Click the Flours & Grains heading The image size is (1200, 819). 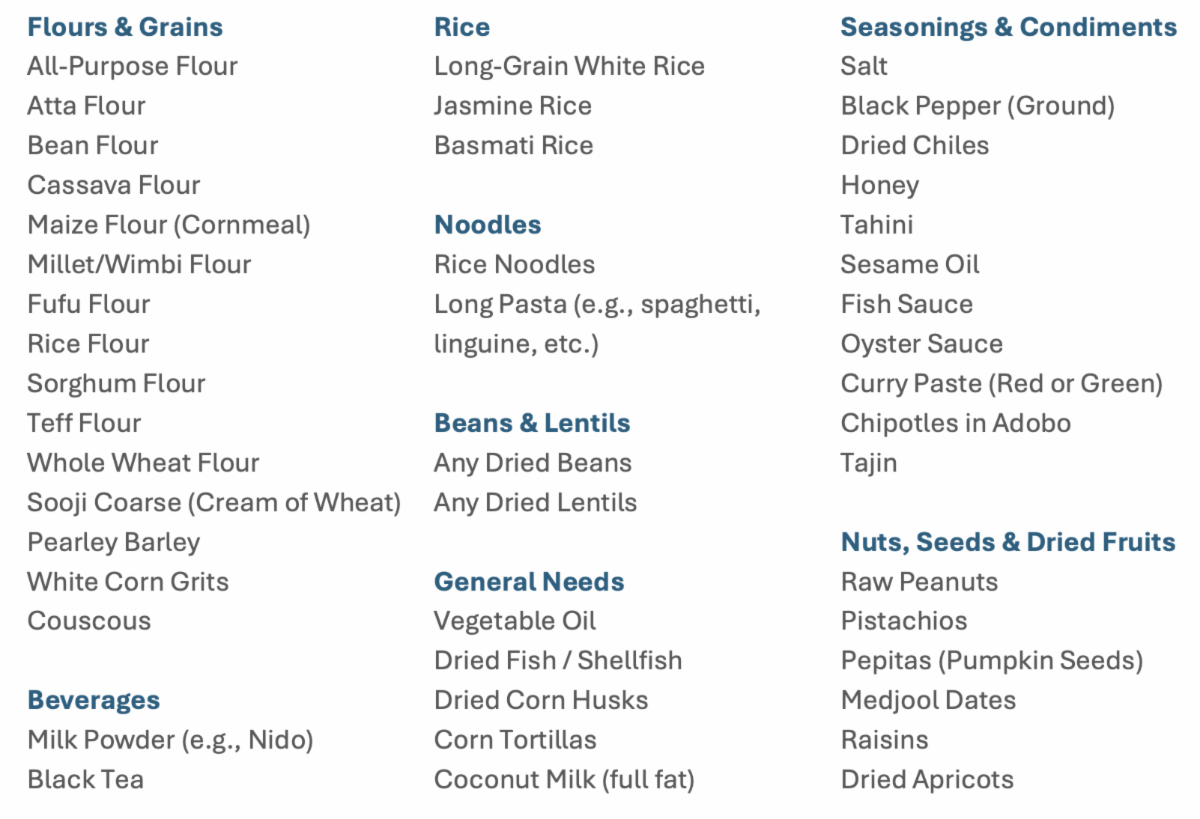[125, 27]
